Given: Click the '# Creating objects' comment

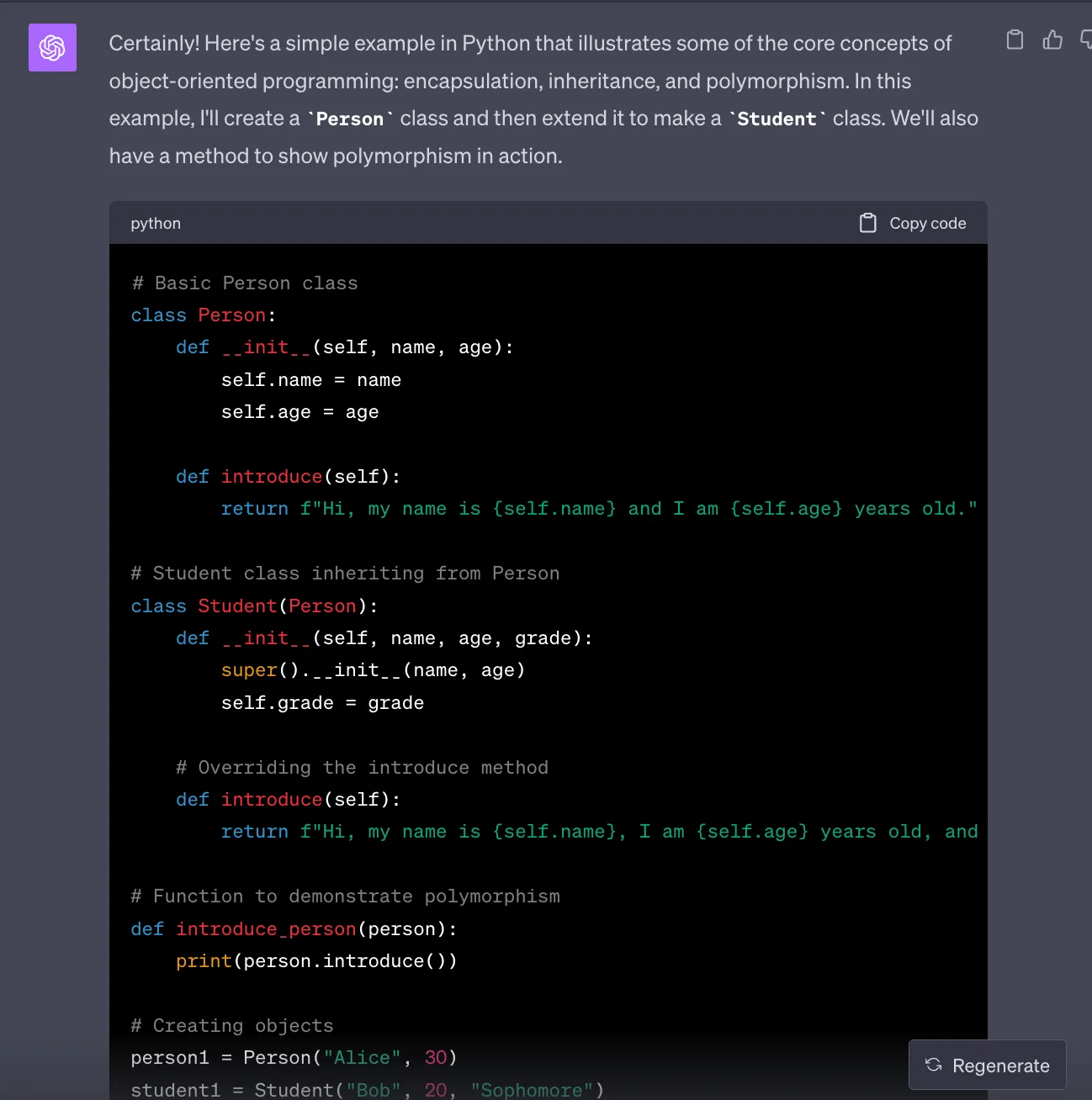Looking at the screenshot, I should [232, 1026].
